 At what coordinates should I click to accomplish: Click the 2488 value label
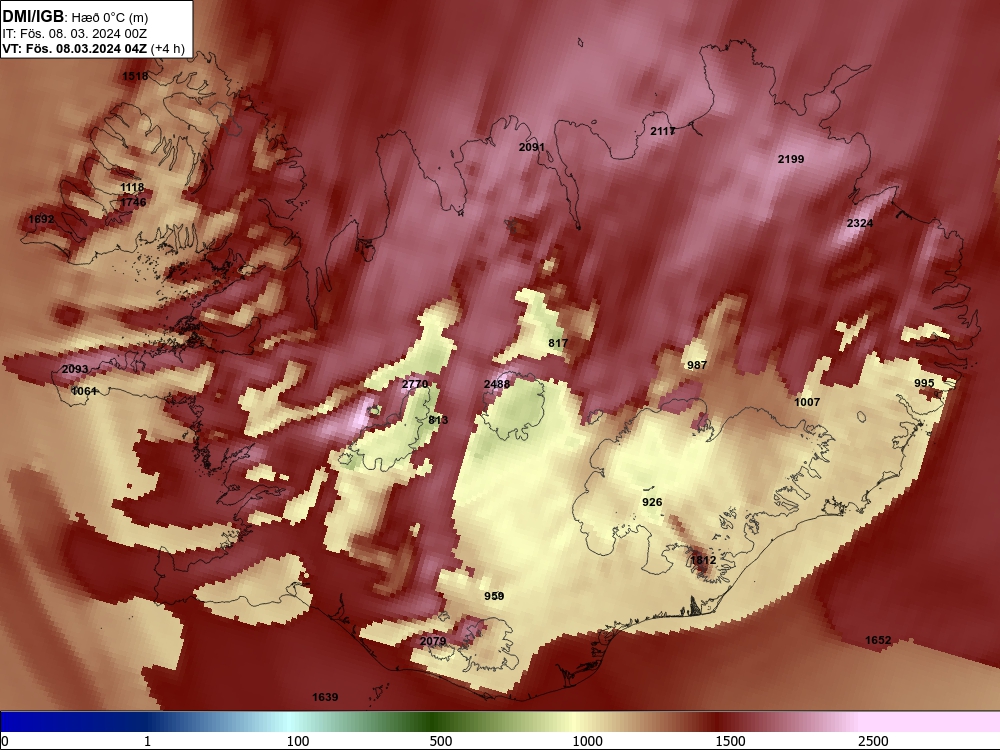(x=497, y=384)
